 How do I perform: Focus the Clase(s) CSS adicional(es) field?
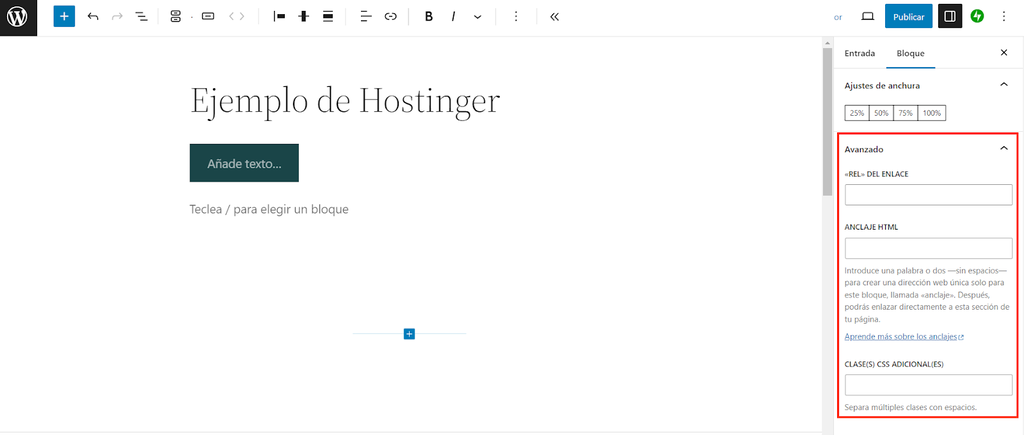[x=929, y=385]
